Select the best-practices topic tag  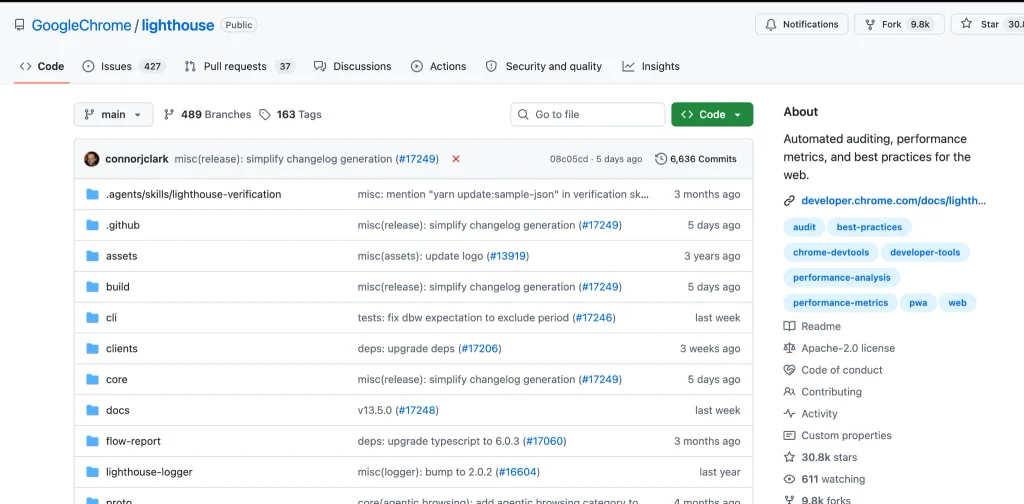pyautogui.click(x=869, y=227)
